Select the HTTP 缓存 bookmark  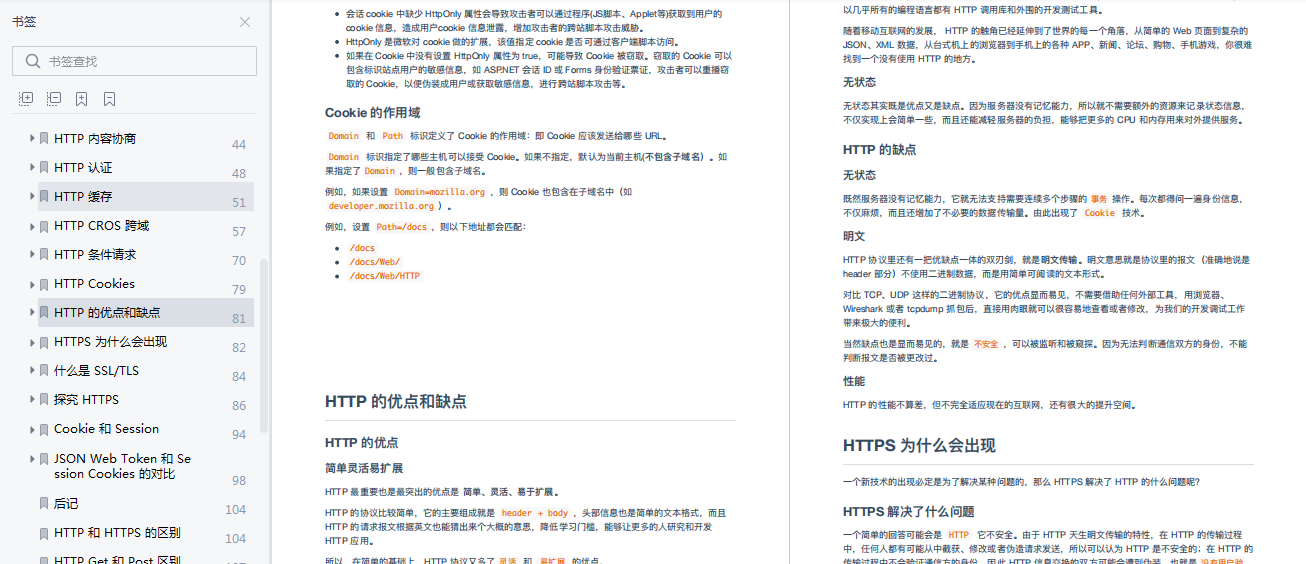pyautogui.click(x=83, y=196)
